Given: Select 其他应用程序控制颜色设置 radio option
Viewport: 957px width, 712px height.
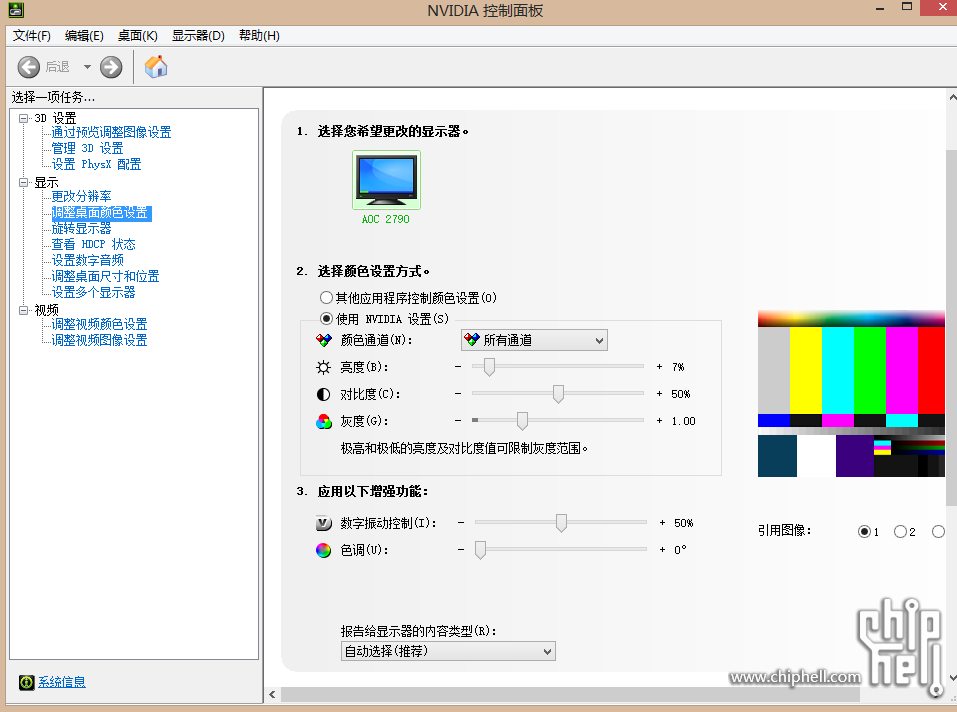Looking at the screenshot, I should [327, 298].
